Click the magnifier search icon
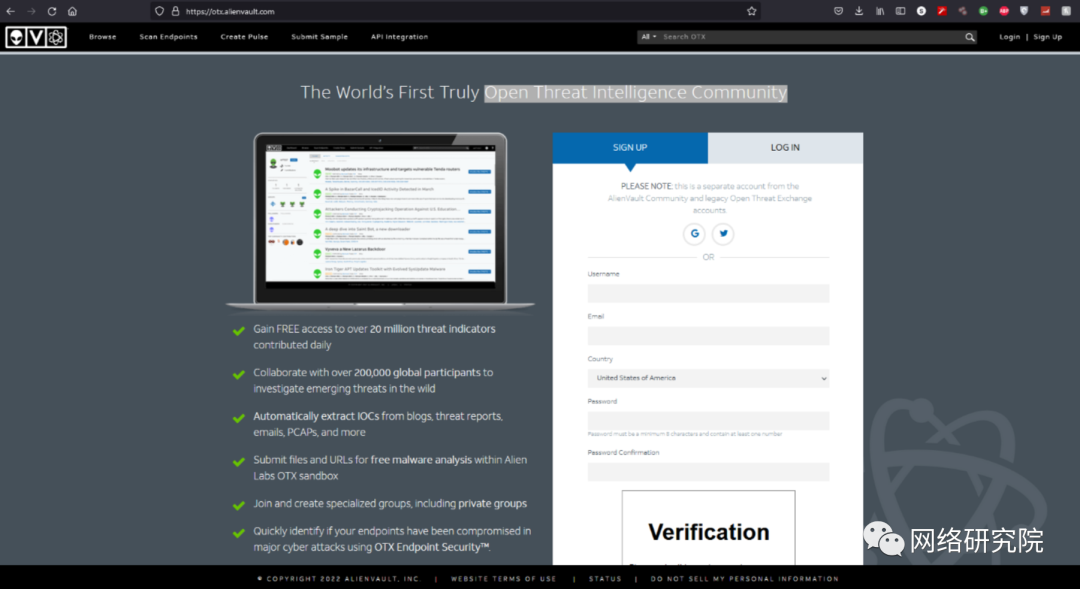 point(970,37)
